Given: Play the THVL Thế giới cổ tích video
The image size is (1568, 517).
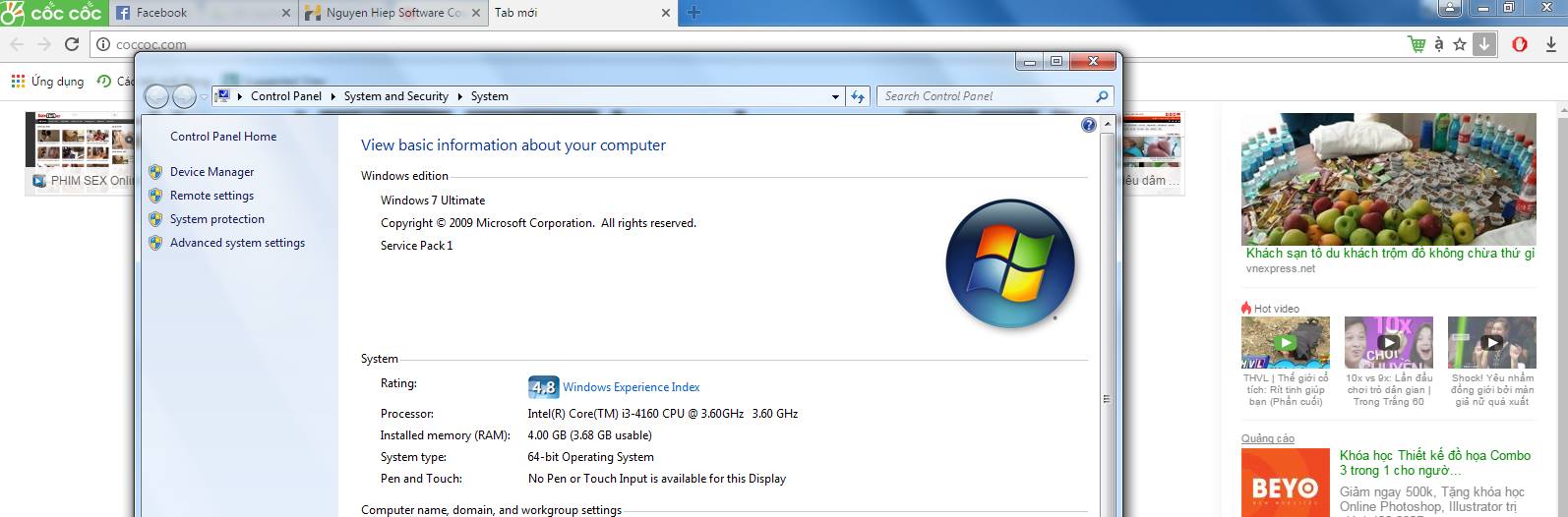Looking at the screenshot, I should click(x=1285, y=342).
